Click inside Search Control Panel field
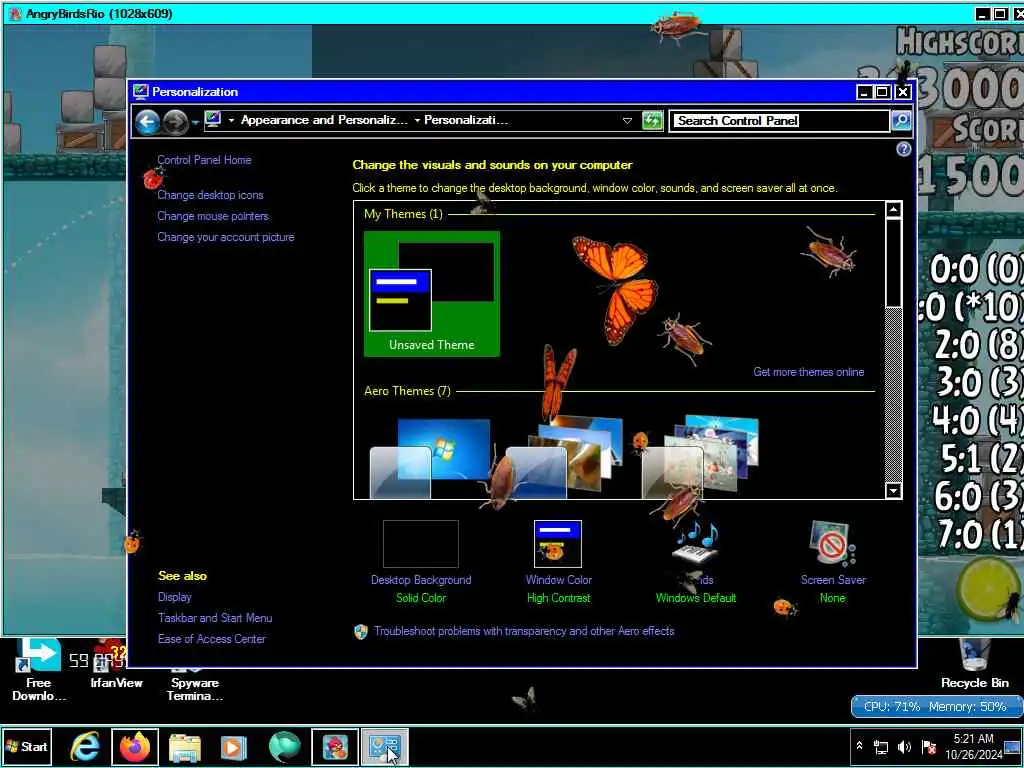 coord(779,121)
